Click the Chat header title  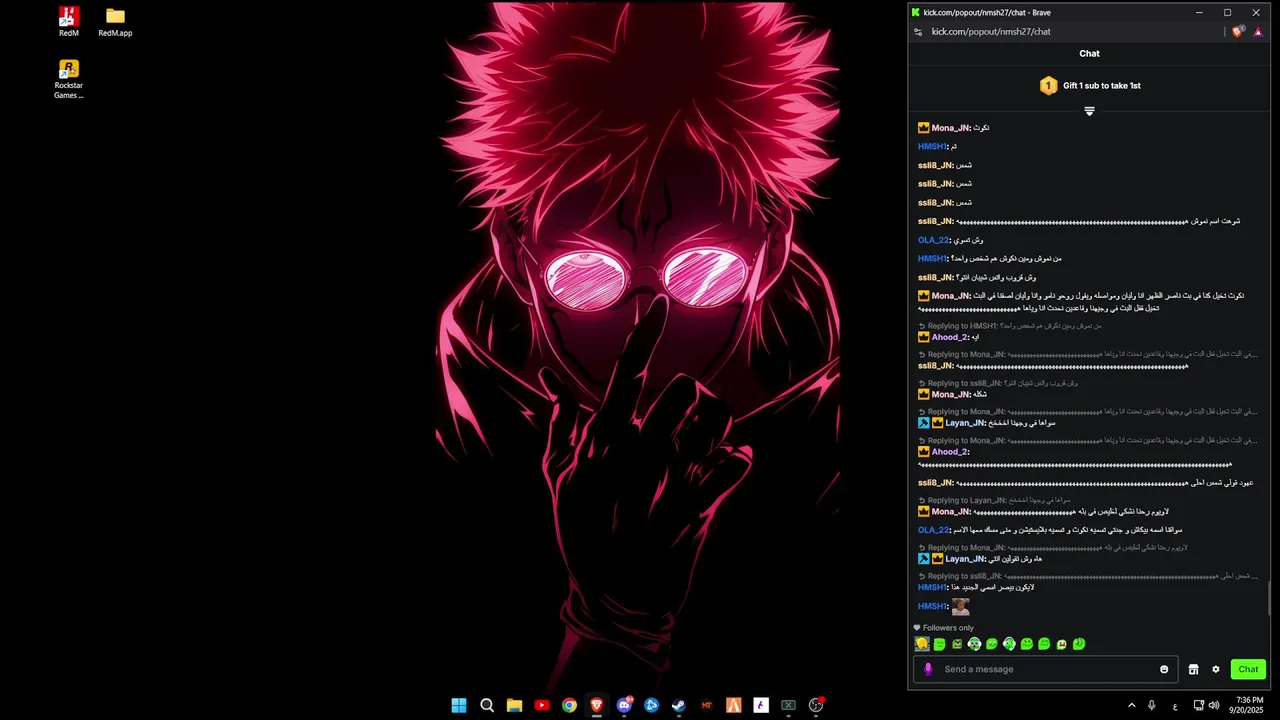tap(1089, 53)
